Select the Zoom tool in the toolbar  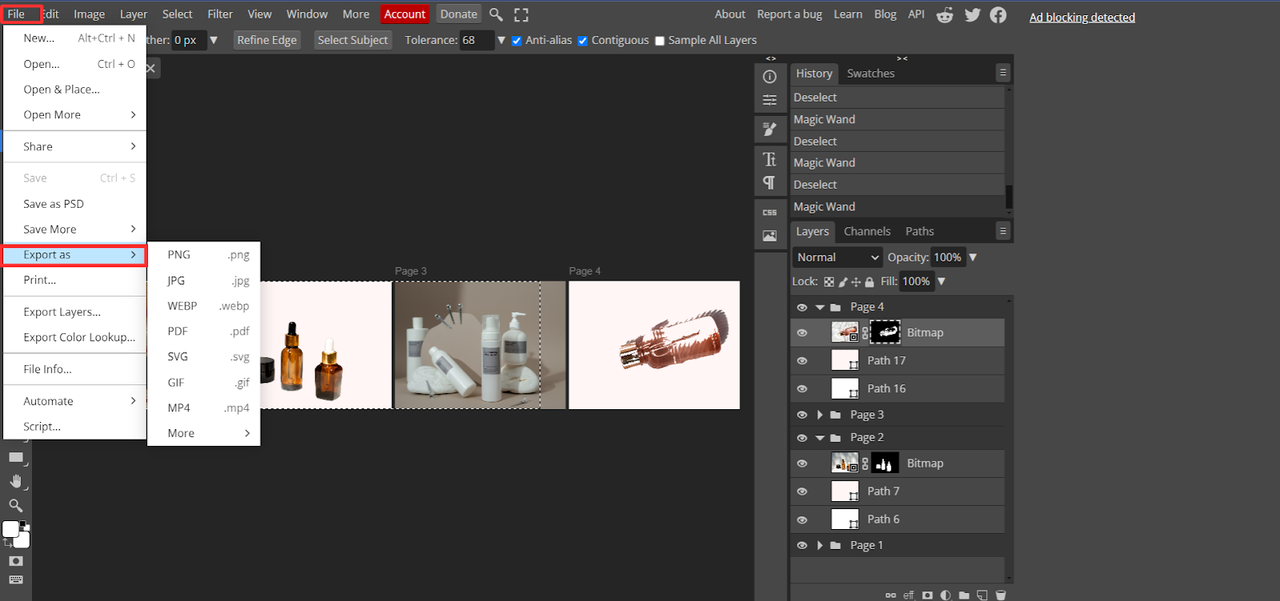tap(15, 506)
